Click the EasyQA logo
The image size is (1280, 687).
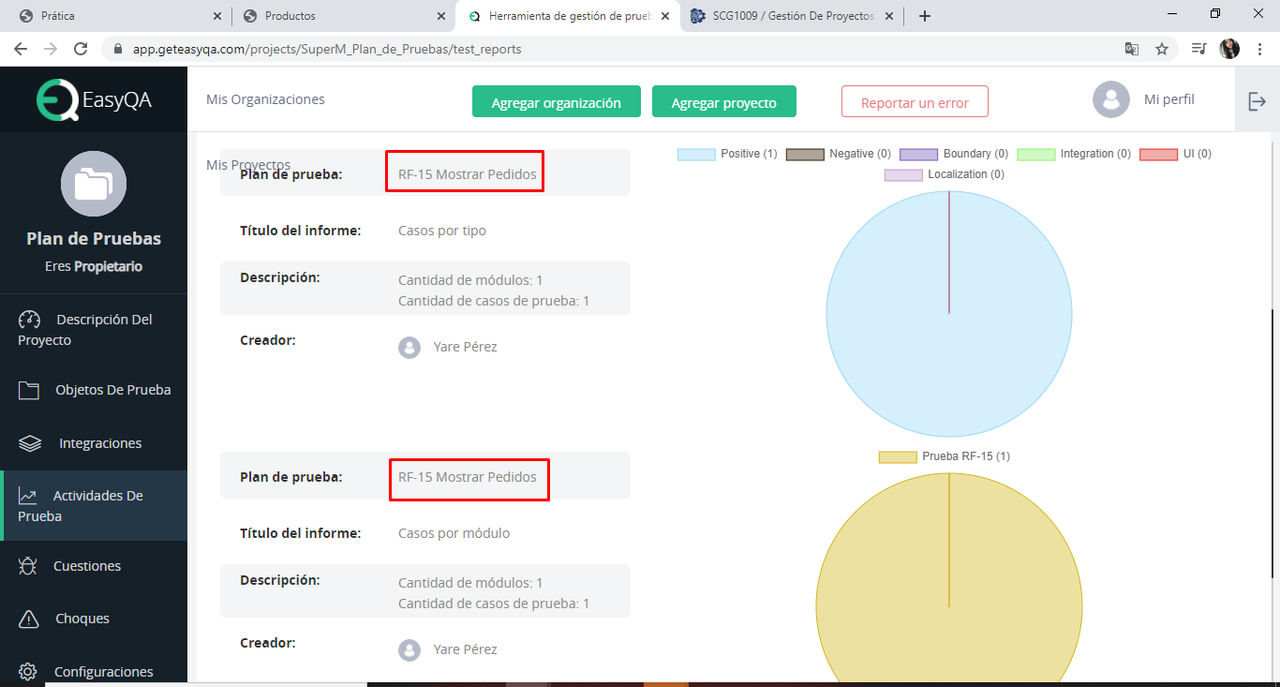coord(94,100)
